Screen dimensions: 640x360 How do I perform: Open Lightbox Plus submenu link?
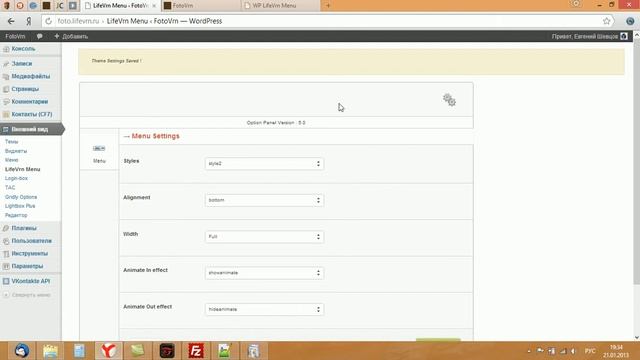(20, 206)
